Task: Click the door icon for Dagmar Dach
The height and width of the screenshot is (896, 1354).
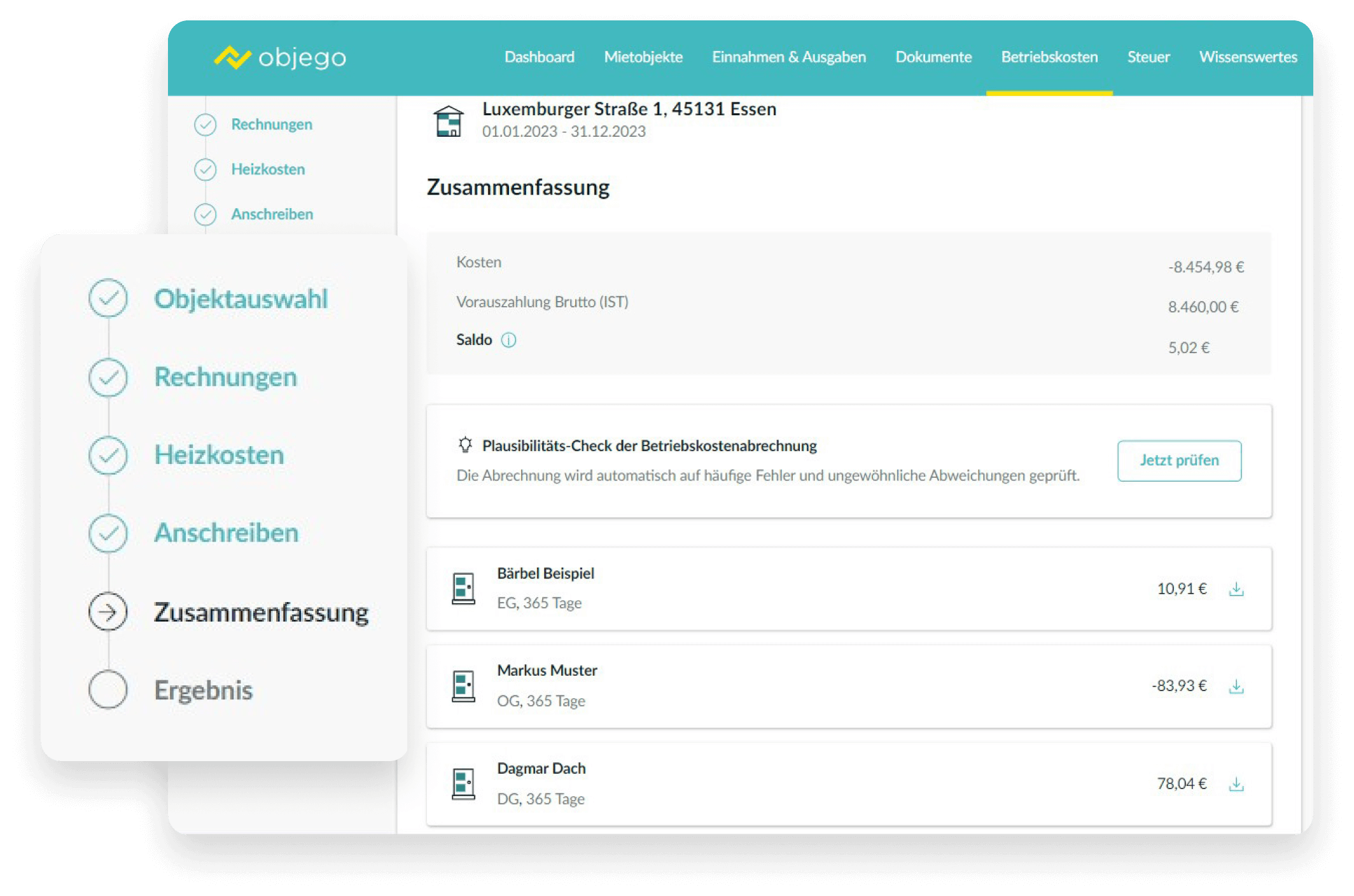Action: pos(463,784)
